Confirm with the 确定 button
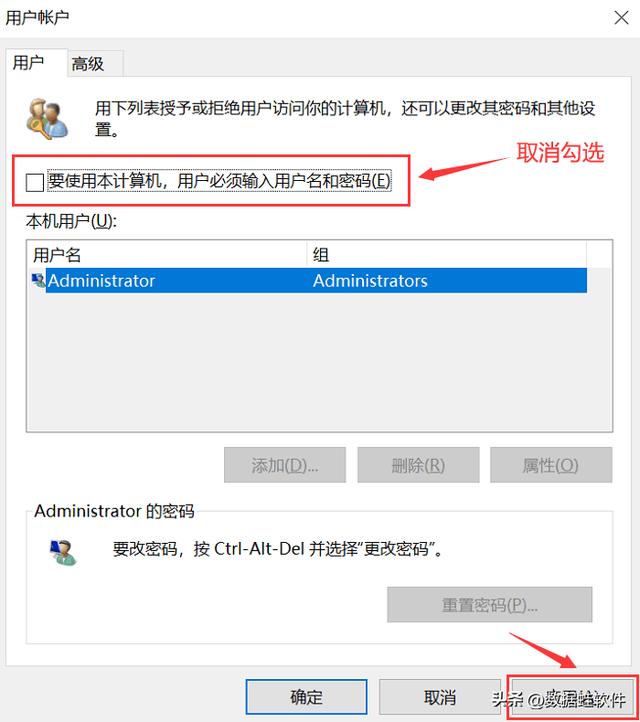 tap(307, 697)
